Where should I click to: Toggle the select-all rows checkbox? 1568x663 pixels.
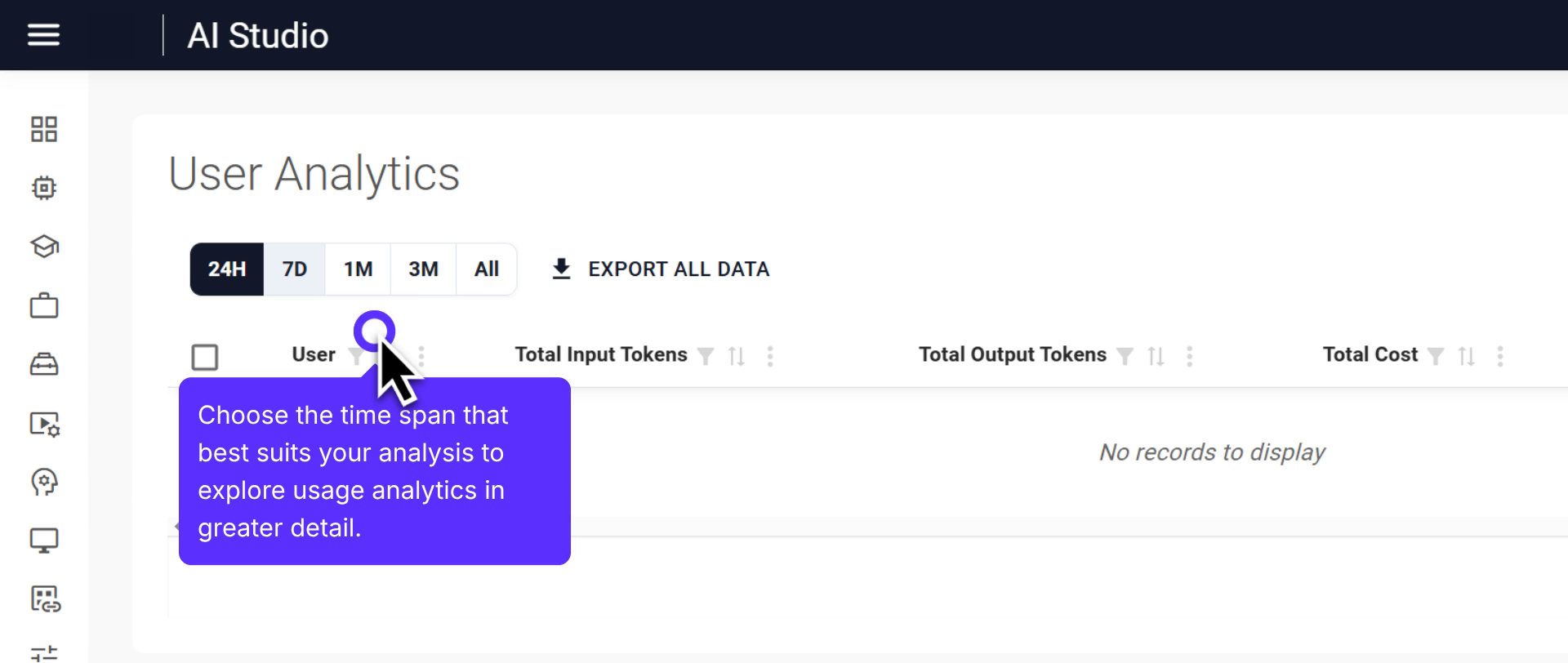tap(205, 357)
